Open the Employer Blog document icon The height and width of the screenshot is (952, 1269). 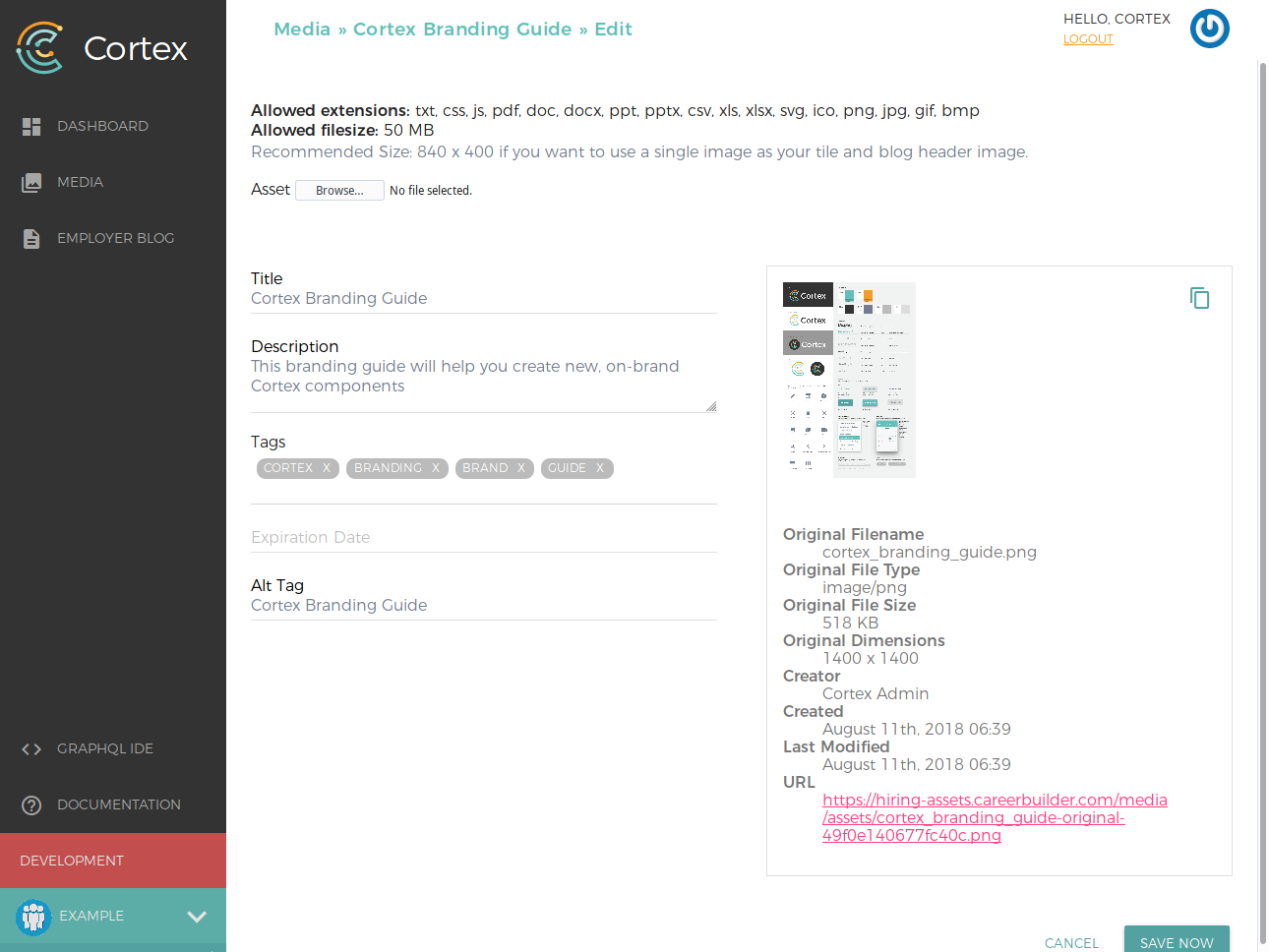tap(30, 237)
